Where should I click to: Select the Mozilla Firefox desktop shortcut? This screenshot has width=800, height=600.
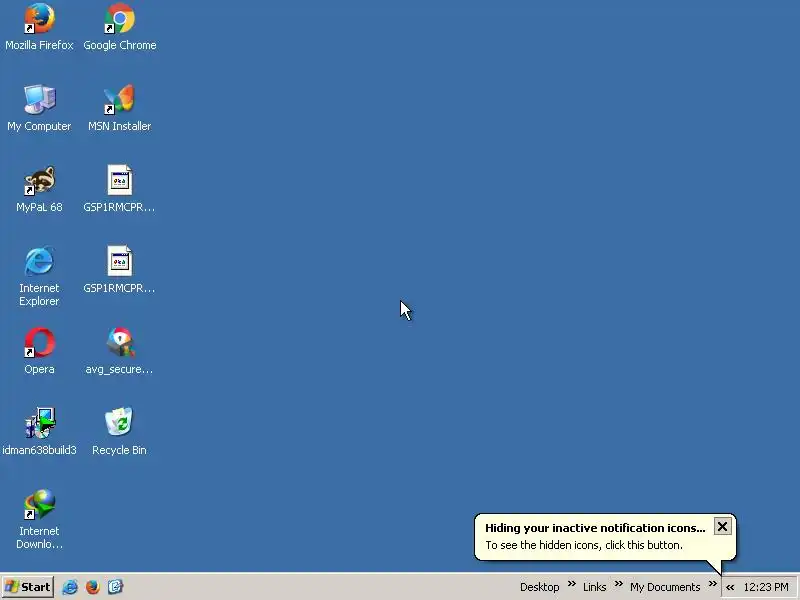39,27
